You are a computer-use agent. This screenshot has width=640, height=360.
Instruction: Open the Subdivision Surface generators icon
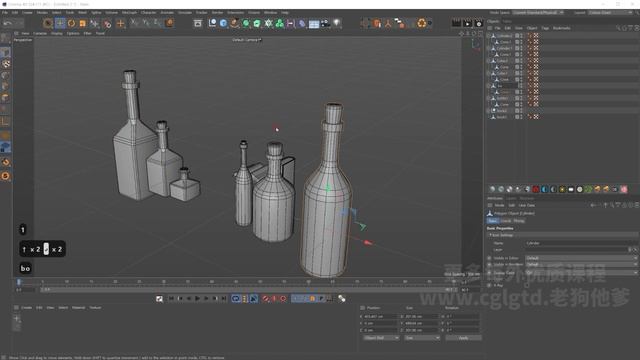(246, 23)
